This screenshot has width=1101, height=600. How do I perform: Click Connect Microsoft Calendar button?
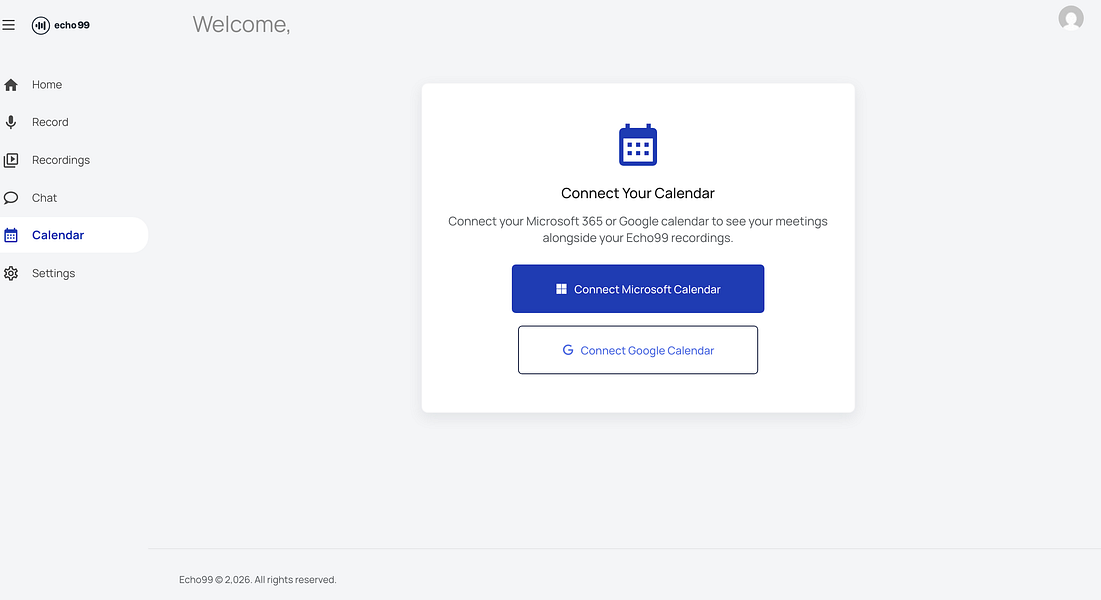[638, 289]
